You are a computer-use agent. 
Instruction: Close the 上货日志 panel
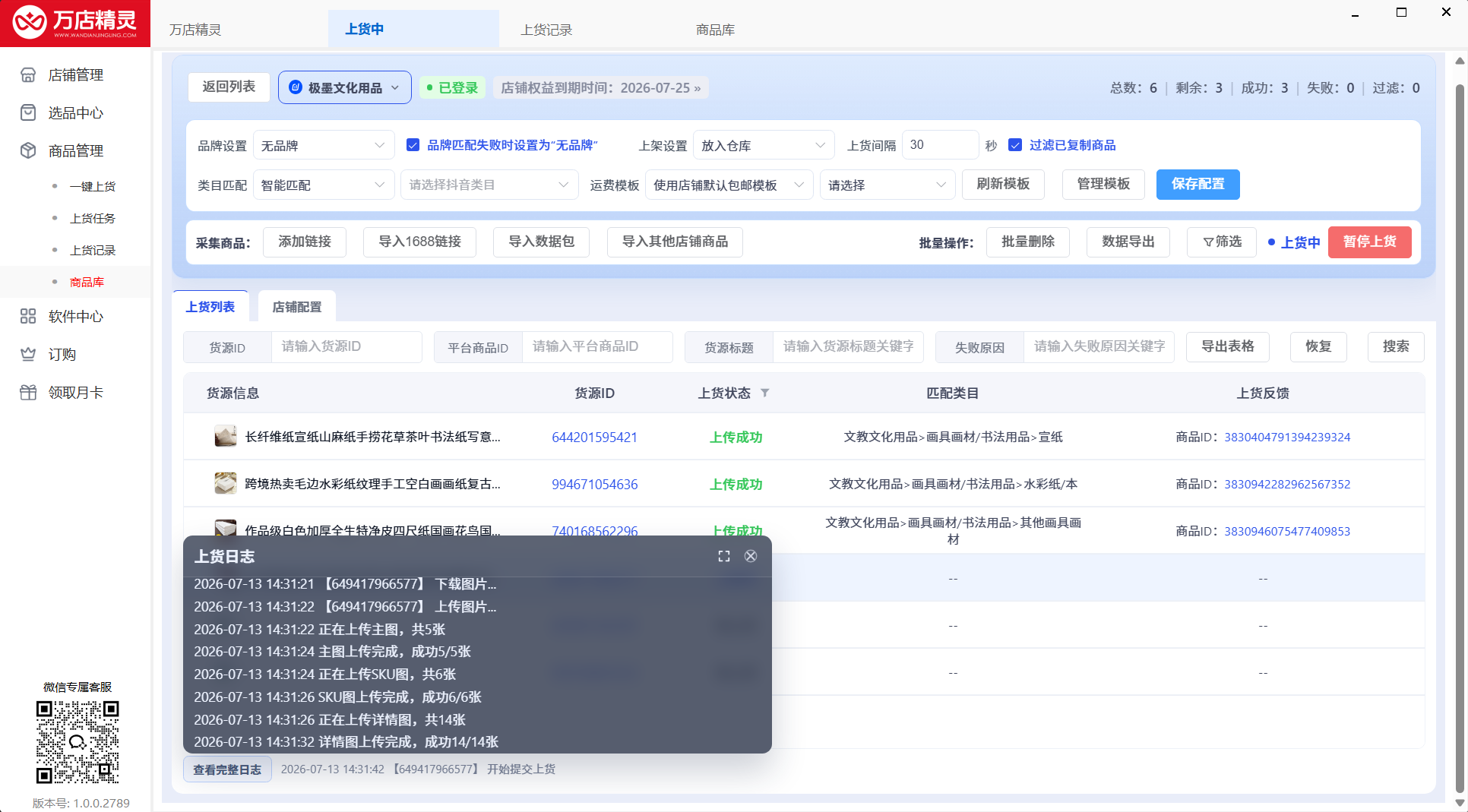[x=751, y=556]
